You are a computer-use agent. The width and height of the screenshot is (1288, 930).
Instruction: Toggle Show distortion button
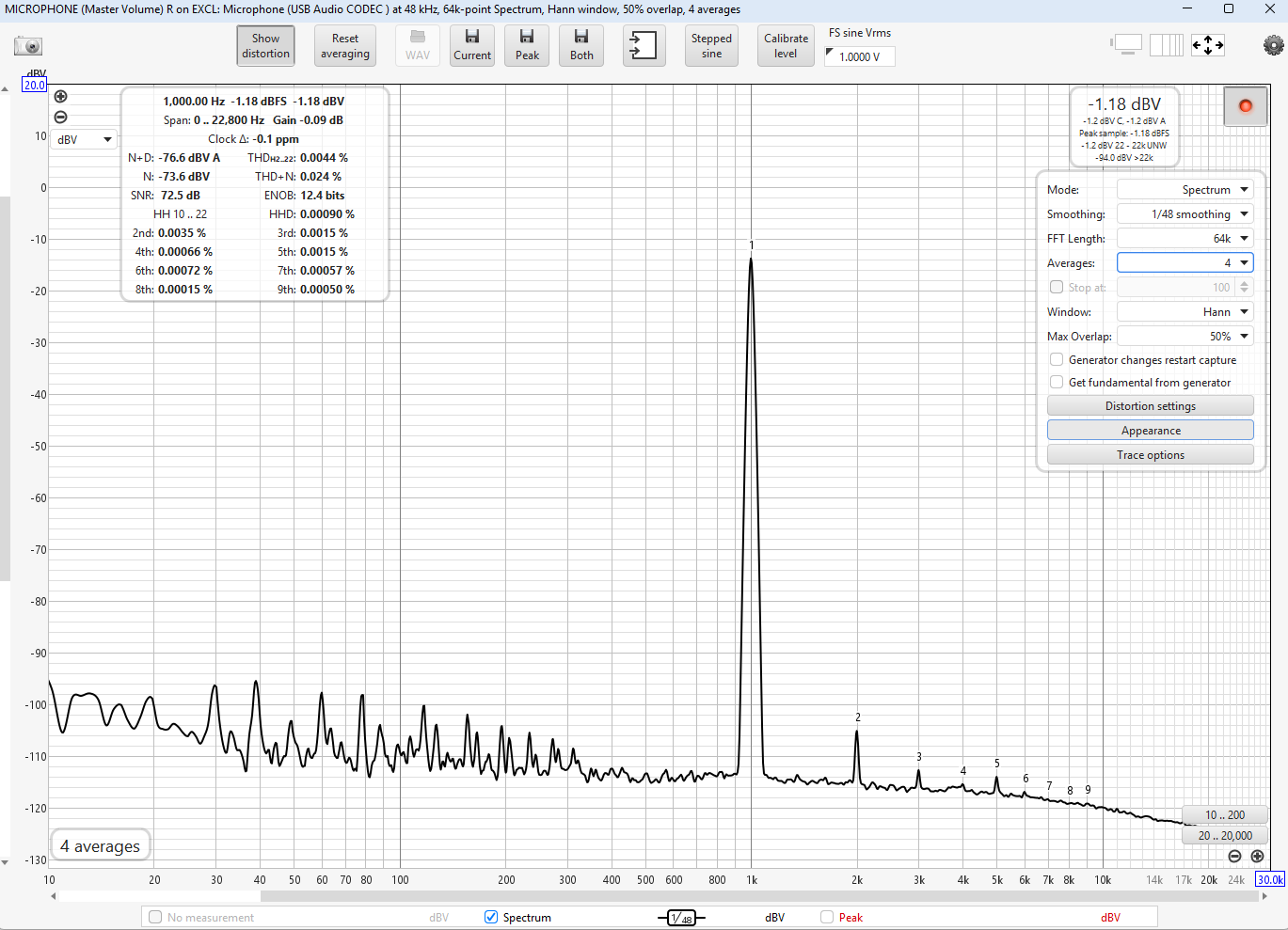(265, 45)
